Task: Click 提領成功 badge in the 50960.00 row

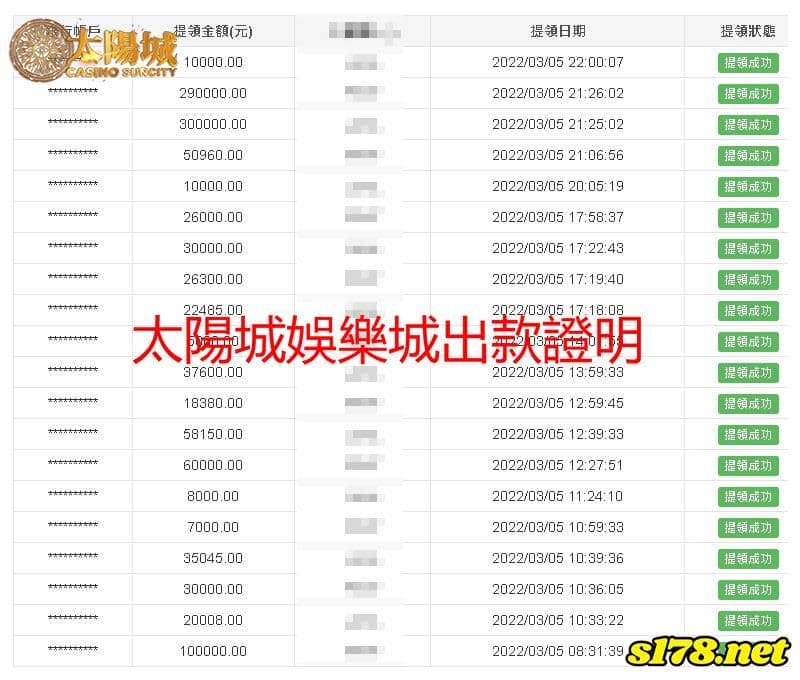Action: (x=748, y=156)
